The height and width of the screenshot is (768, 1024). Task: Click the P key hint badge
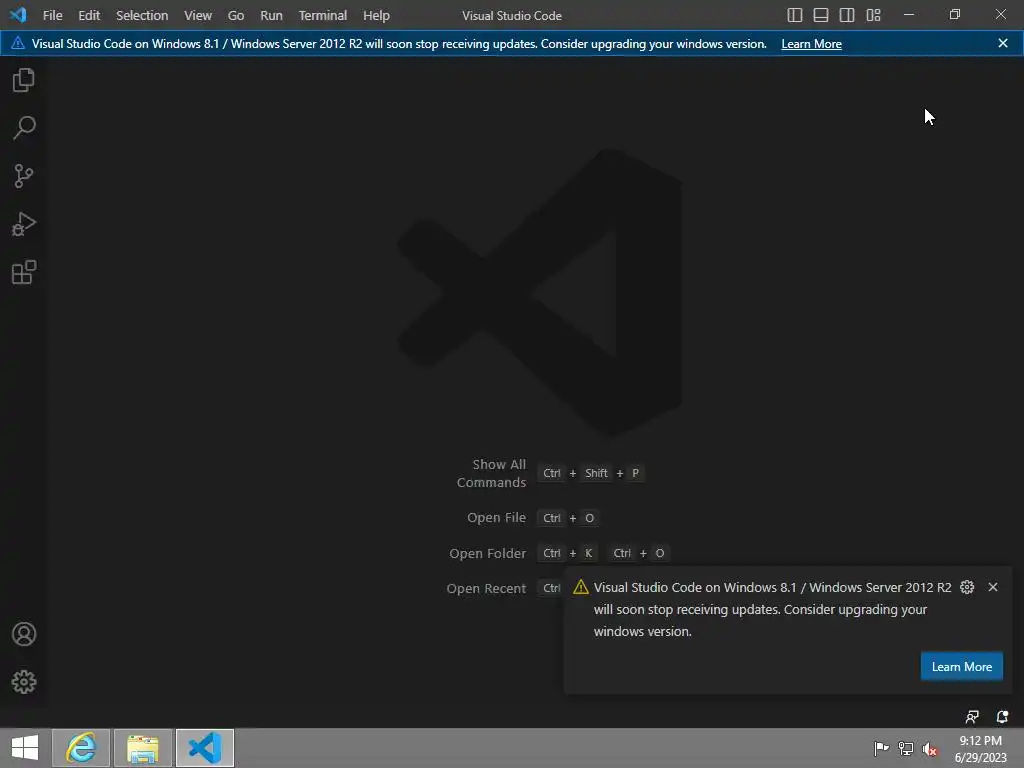pyautogui.click(x=635, y=473)
